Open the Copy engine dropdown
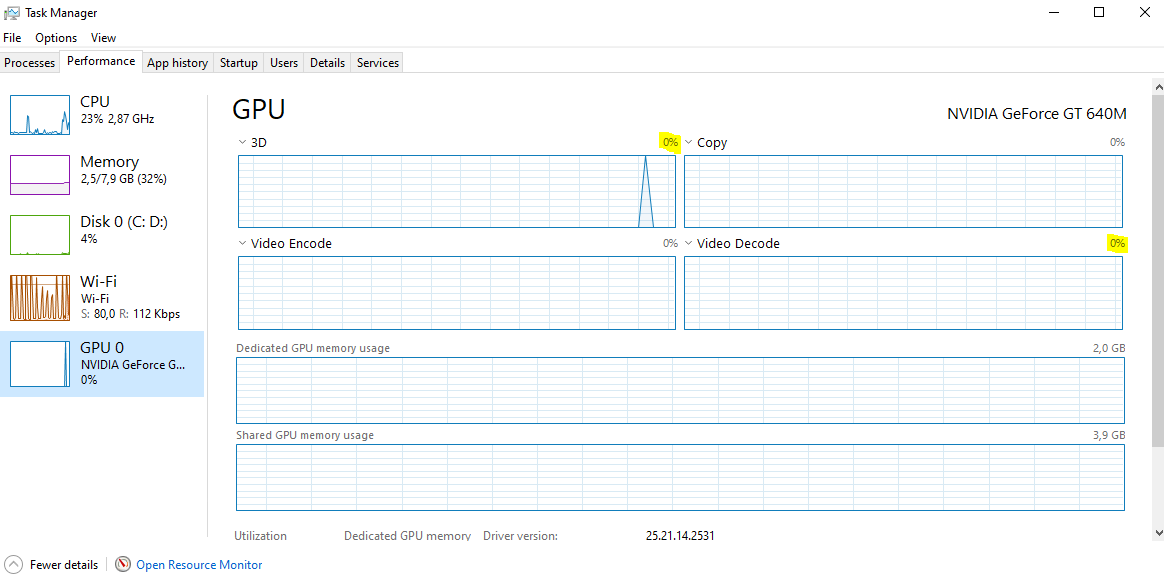 coord(689,143)
